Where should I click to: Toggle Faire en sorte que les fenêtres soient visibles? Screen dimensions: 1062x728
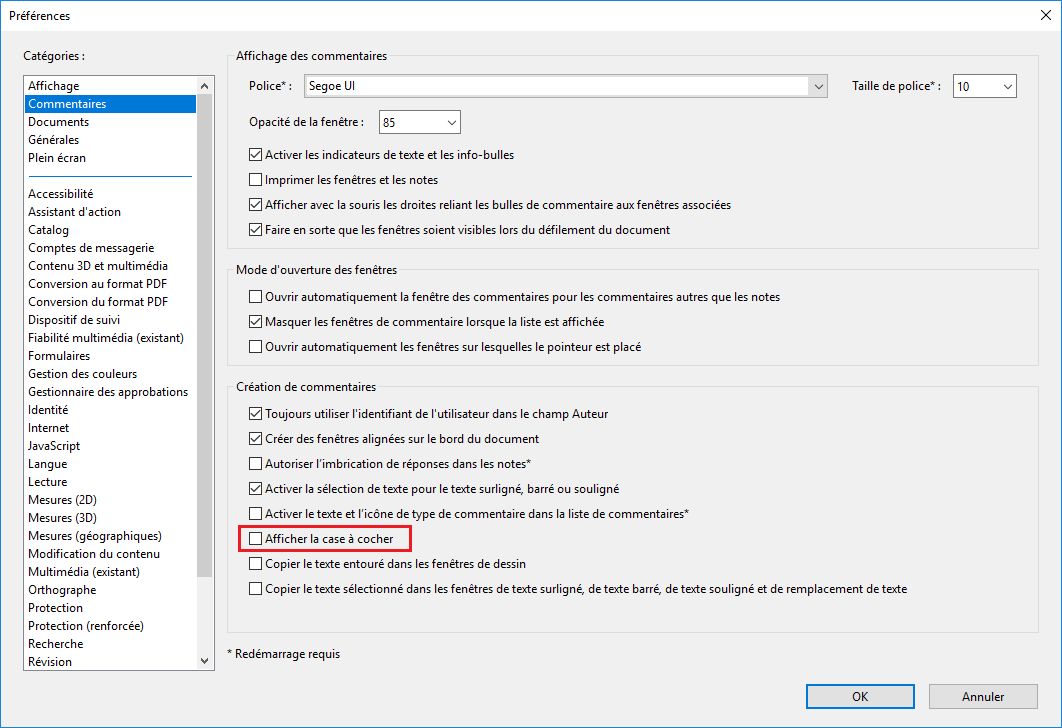[255, 230]
